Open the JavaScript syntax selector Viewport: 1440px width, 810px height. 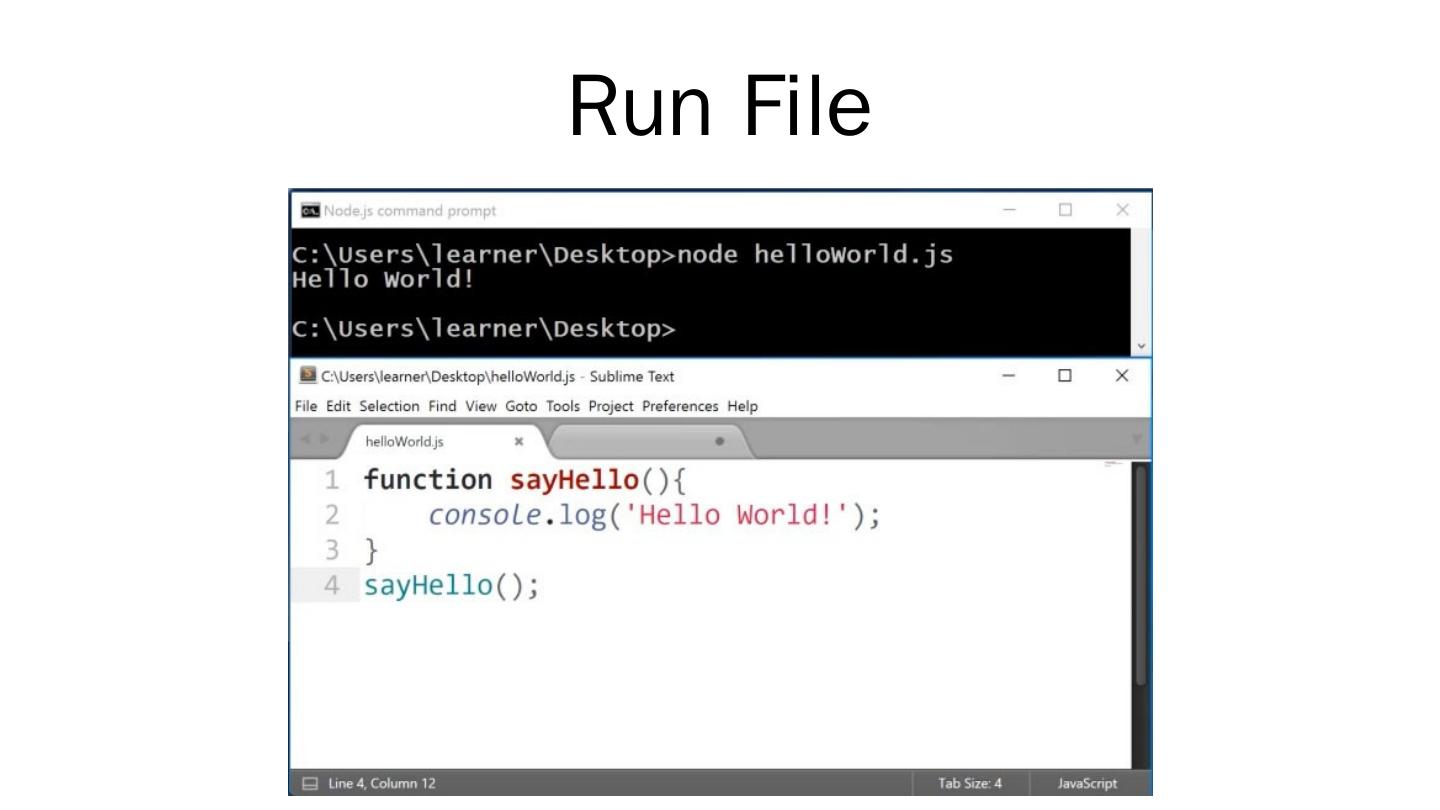coord(1088,784)
